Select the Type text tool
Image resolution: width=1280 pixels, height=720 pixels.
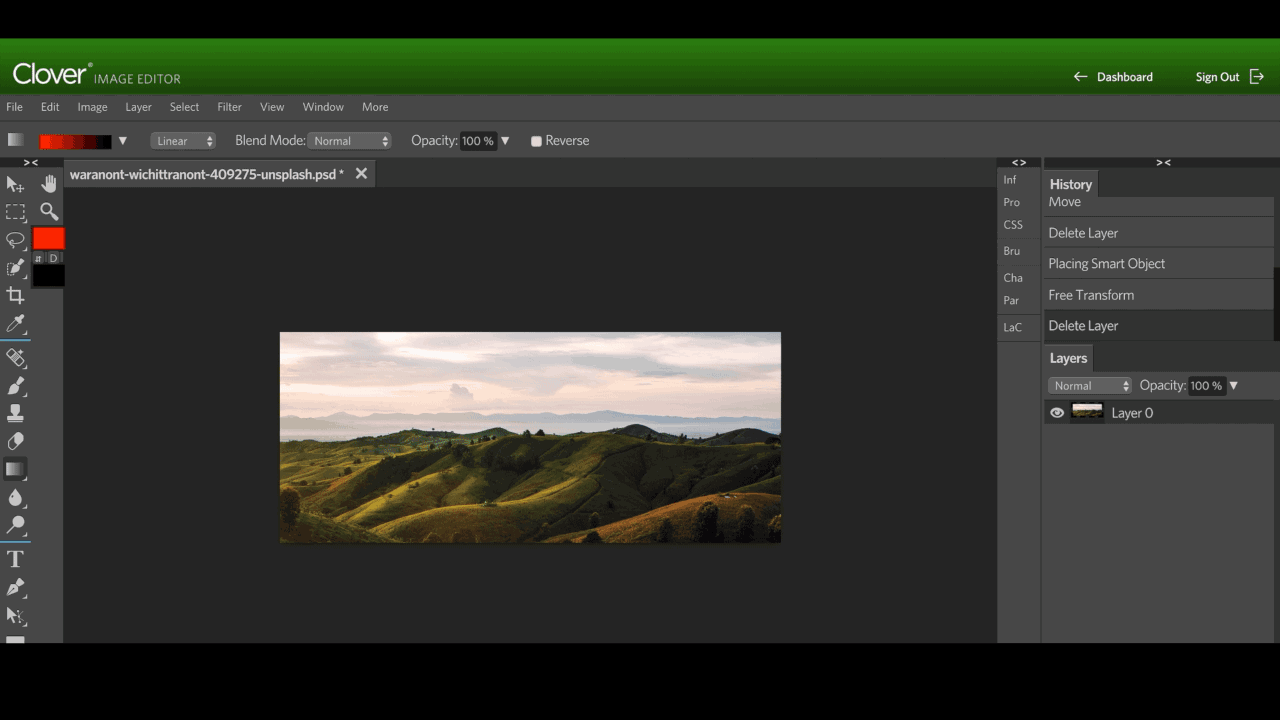tap(15, 559)
